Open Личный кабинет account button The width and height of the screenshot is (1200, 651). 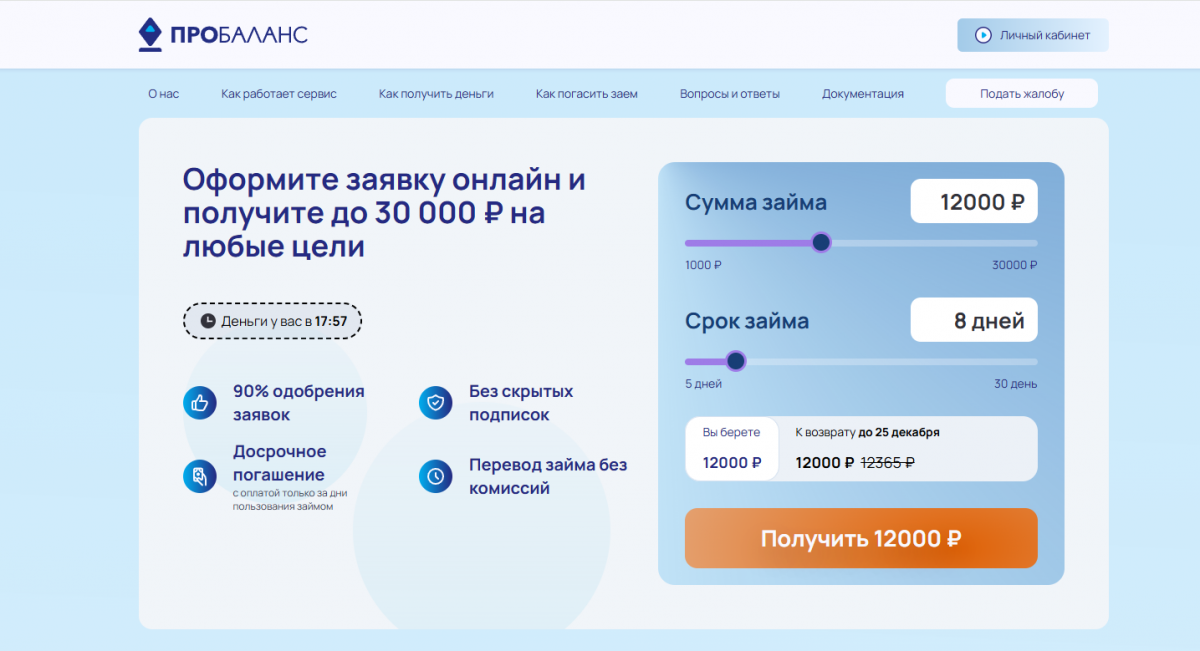point(1032,35)
